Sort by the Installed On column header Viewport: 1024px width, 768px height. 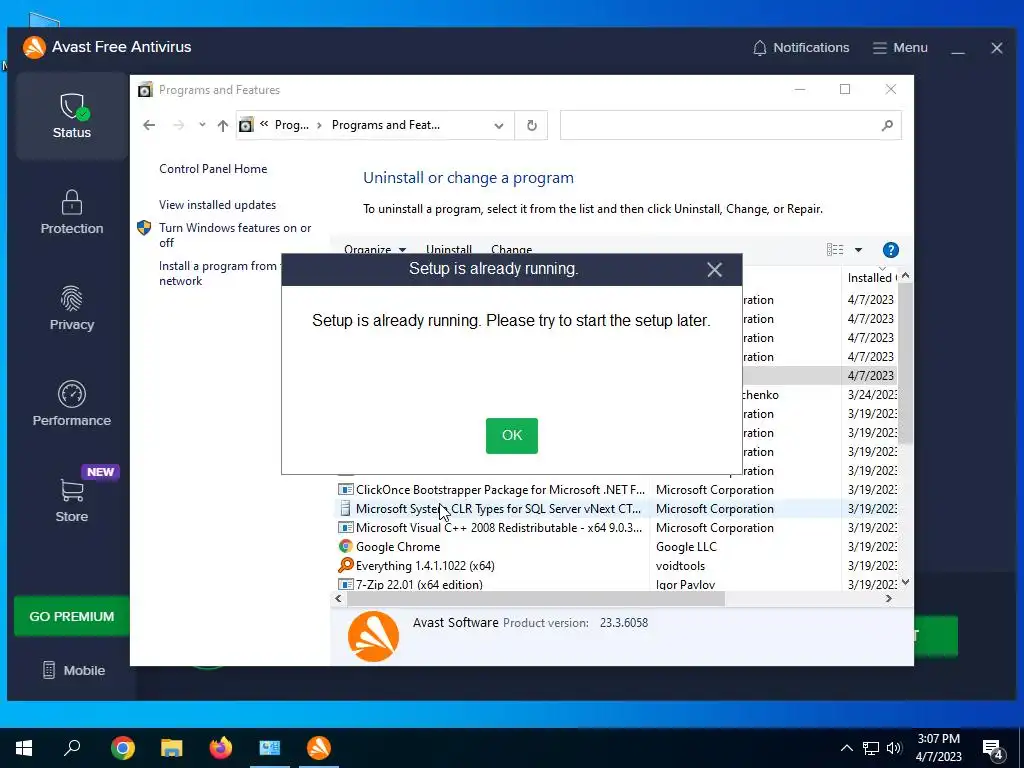click(x=870, y=278)
